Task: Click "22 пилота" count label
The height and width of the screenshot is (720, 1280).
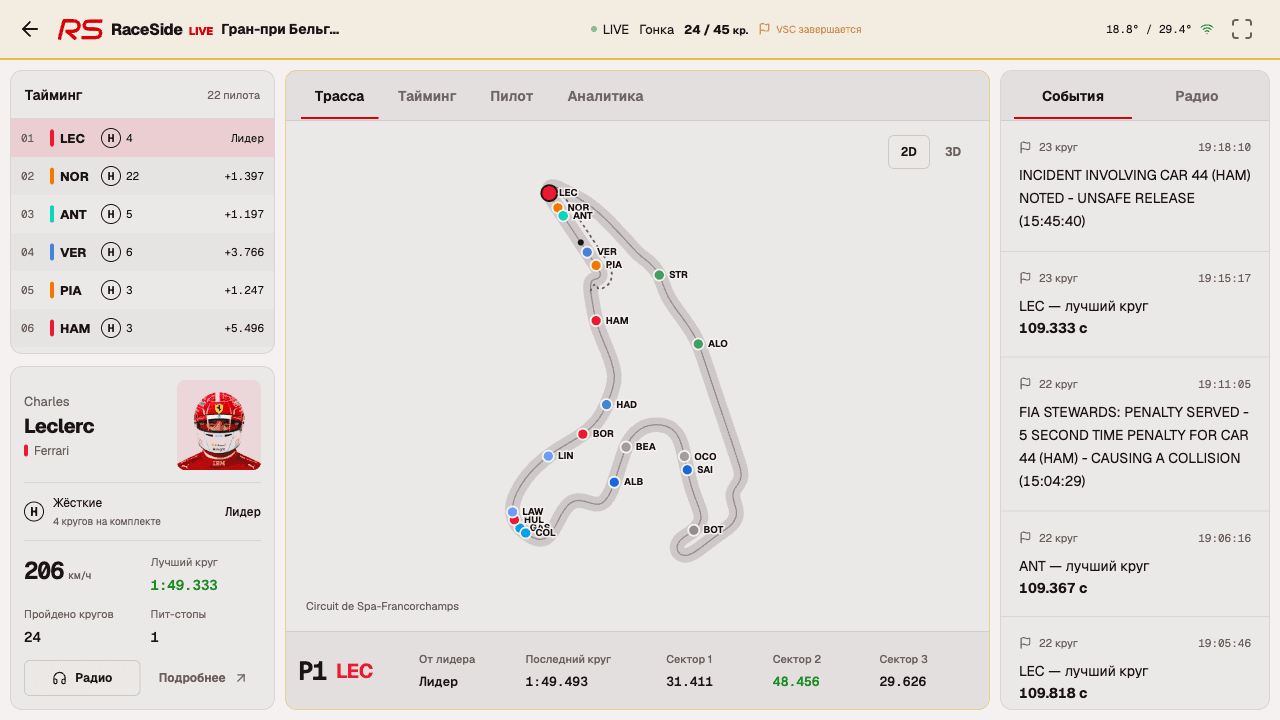Action: pyautogui.click(x=234, y=95)
